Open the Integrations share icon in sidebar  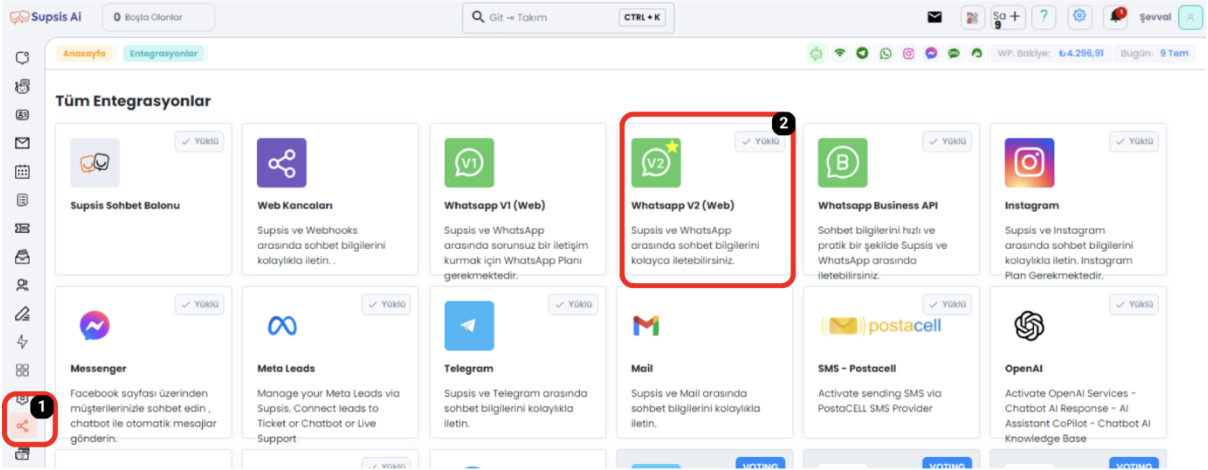point(22,427)
